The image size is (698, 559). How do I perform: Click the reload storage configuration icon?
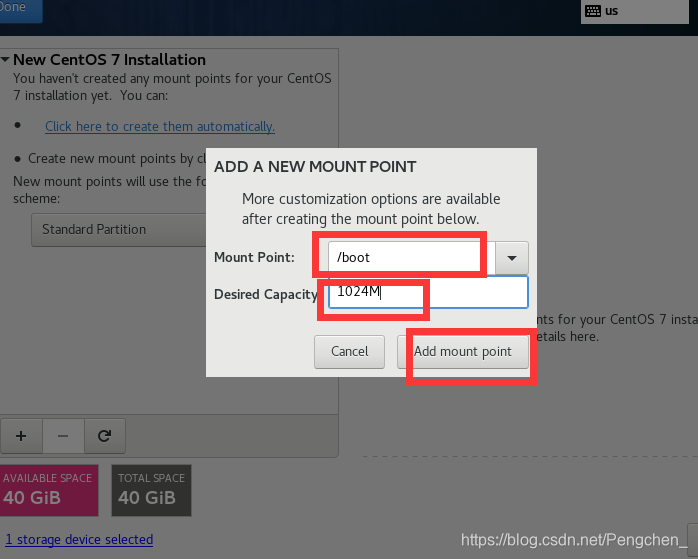(105, 436)
